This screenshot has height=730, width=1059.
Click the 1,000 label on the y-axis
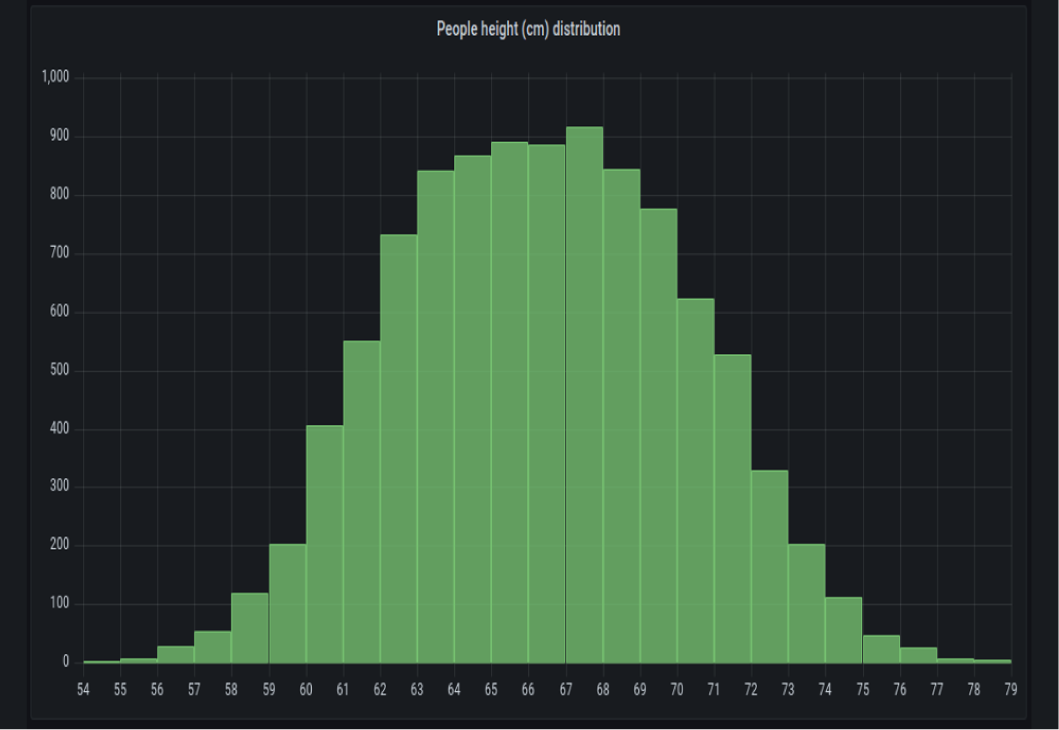click(55, 78)
